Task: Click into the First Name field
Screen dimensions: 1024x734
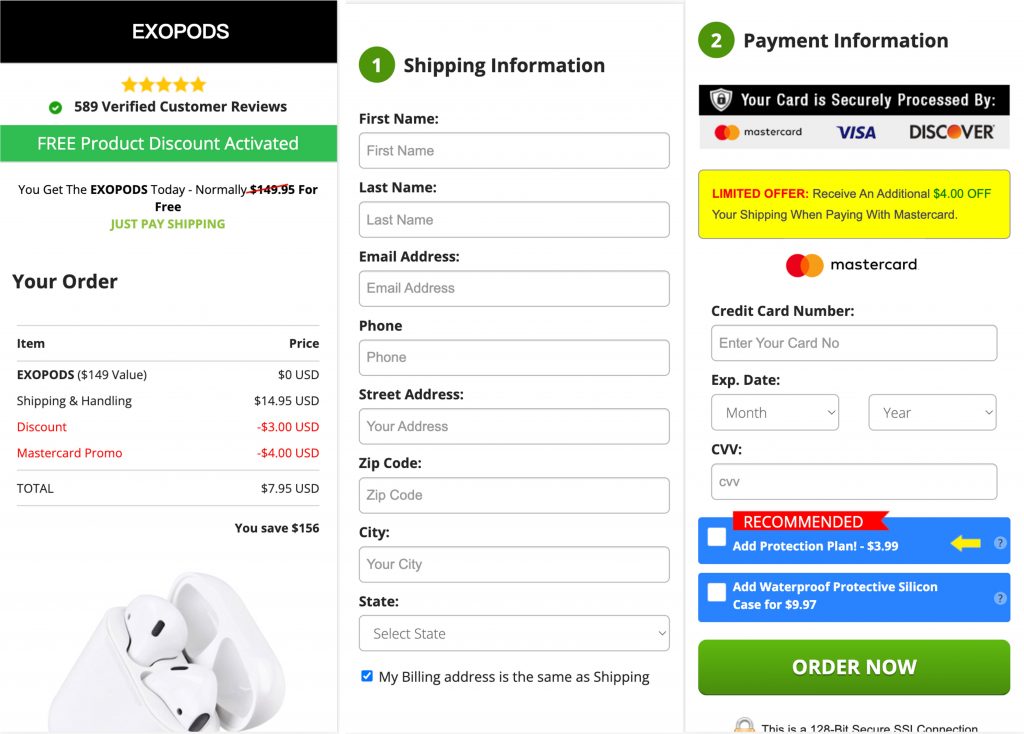Action: coord(514,150)
